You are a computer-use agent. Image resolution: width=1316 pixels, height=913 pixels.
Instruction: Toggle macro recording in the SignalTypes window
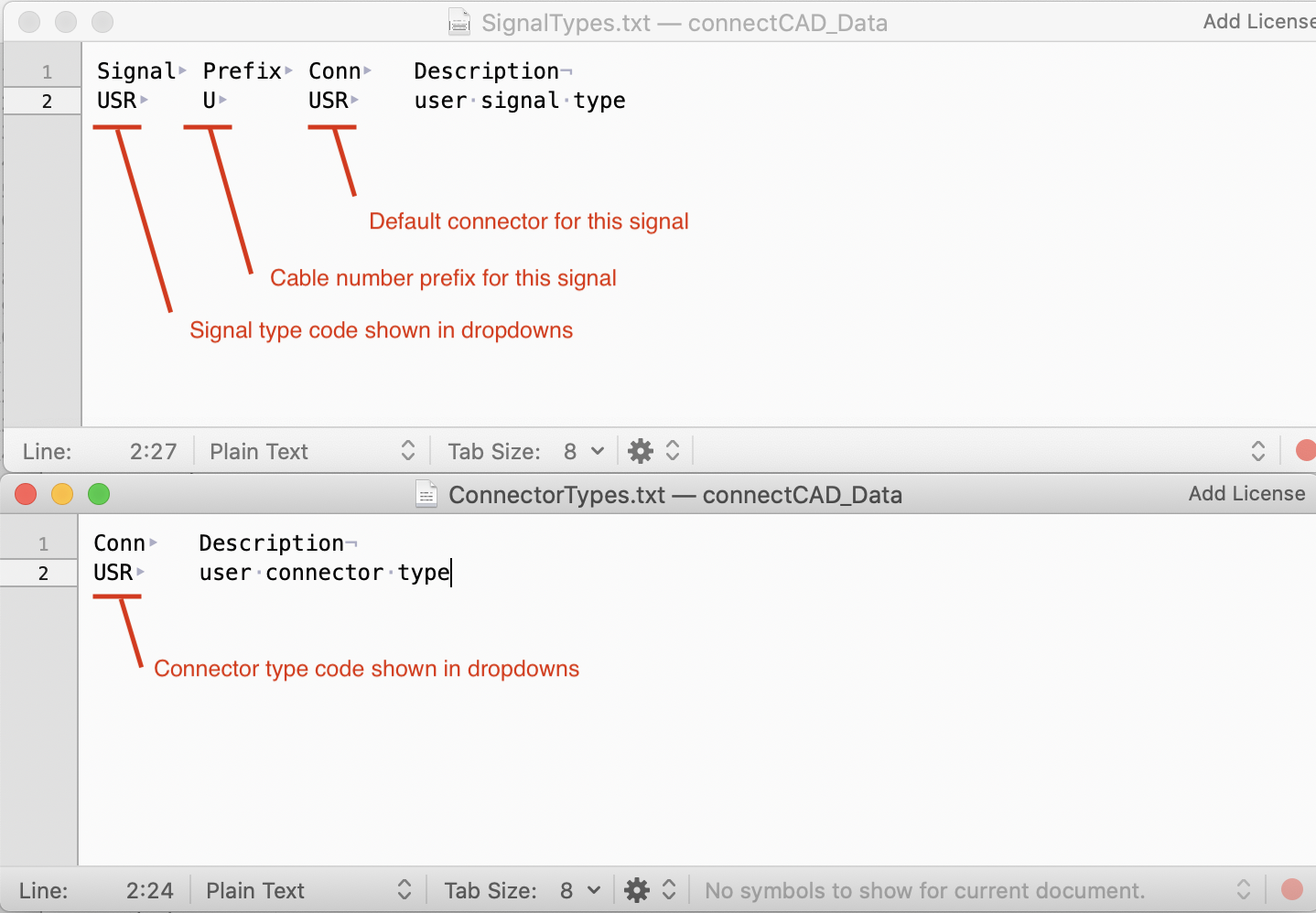click(1306, 451)
